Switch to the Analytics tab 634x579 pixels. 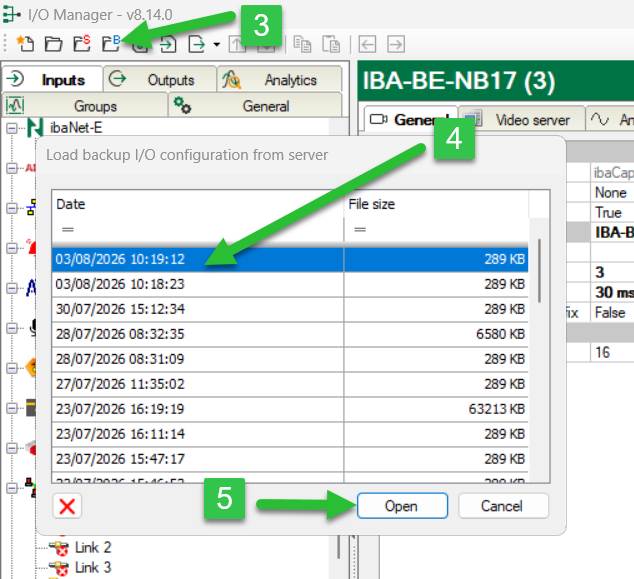(x=279, y=79)
